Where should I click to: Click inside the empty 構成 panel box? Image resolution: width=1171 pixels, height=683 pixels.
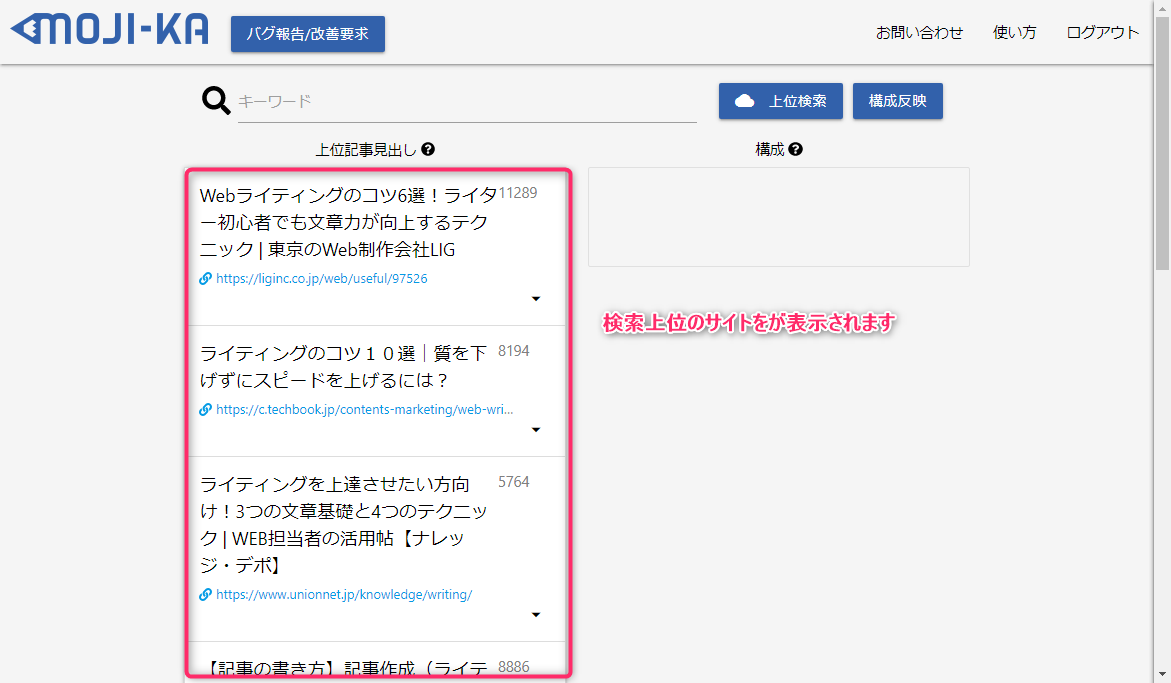[x=779, y=217]
